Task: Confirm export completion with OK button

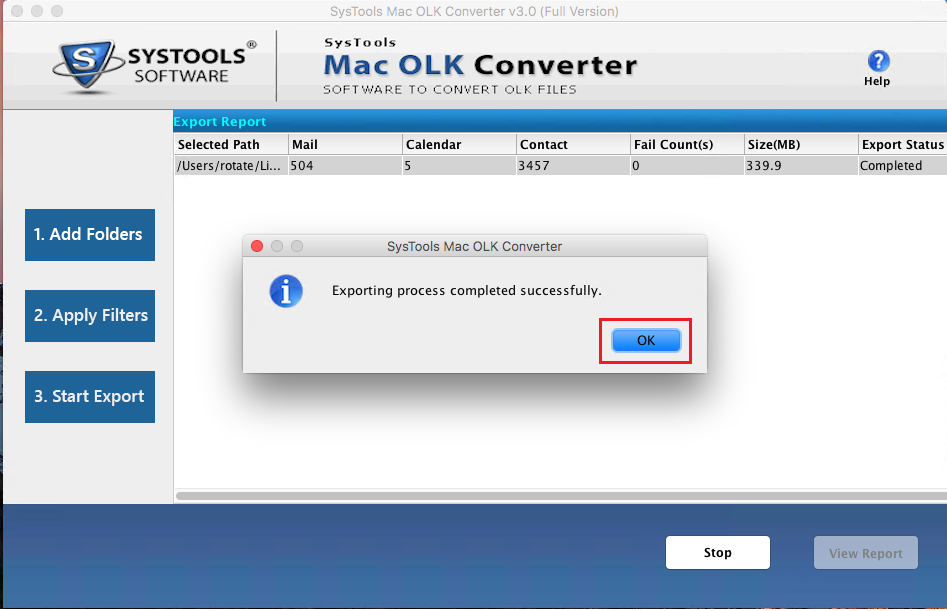Action: click(646, 341)
